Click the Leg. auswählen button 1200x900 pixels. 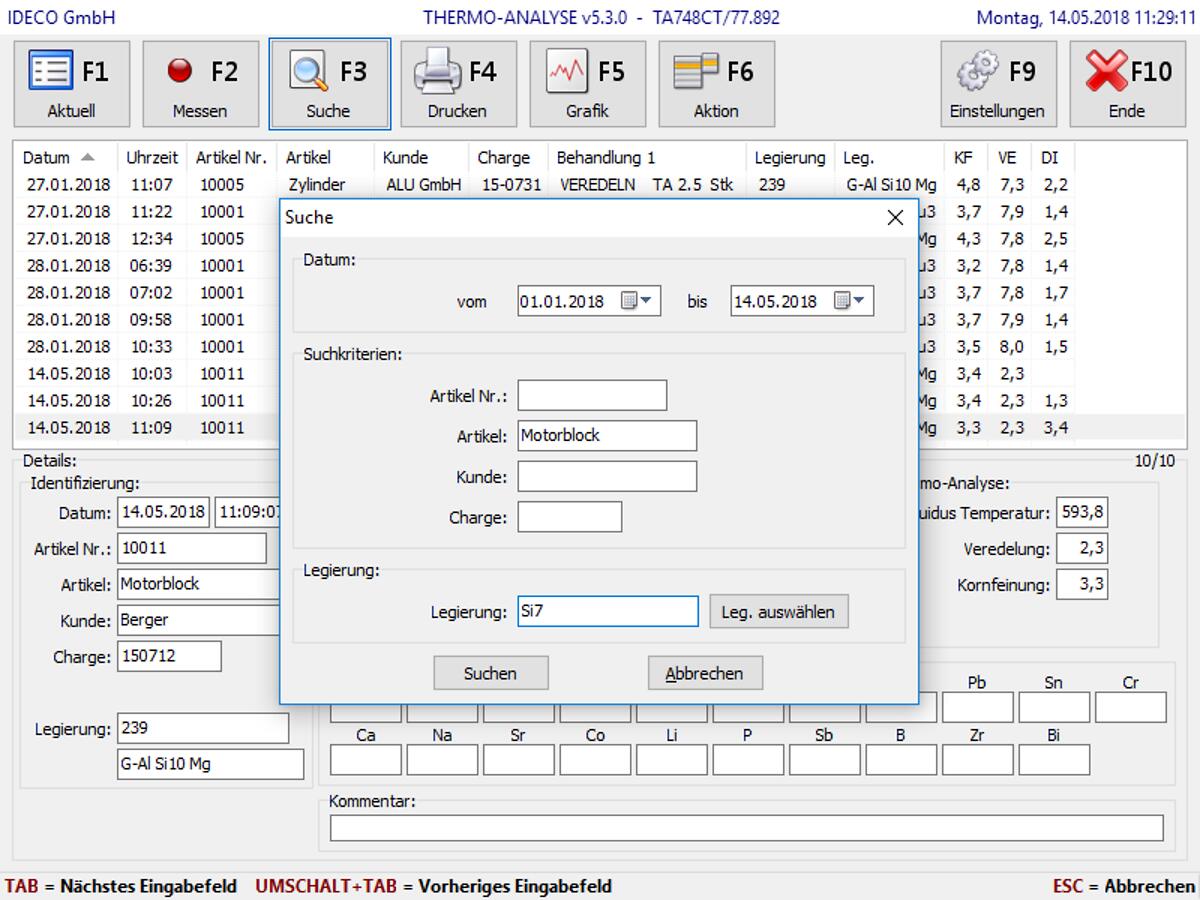click(x=778, y=612)
